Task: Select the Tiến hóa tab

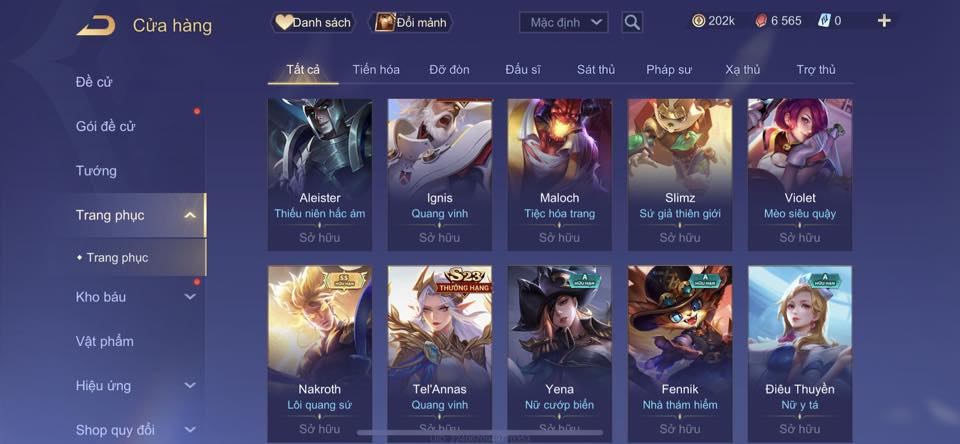Action: pos(376,70)
